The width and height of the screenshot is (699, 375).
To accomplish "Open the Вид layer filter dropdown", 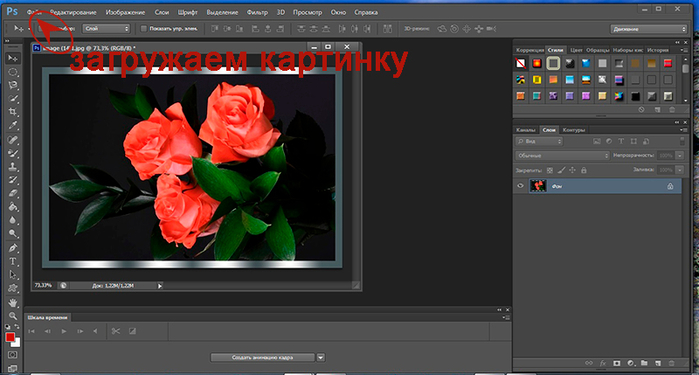I will 539,141.
